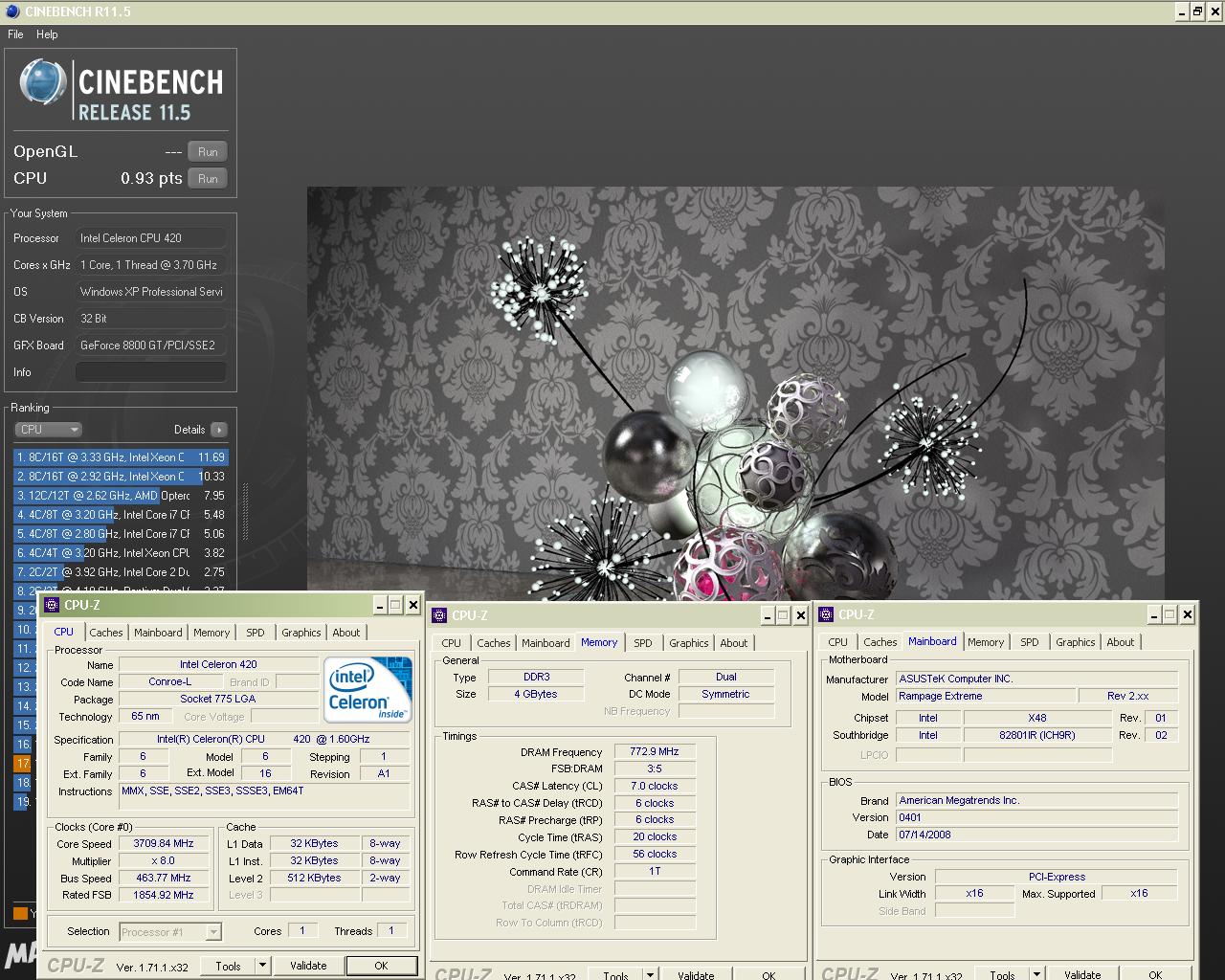
Task: Click the Cinebench globe logo icon
Action: (x=43, y=81)
